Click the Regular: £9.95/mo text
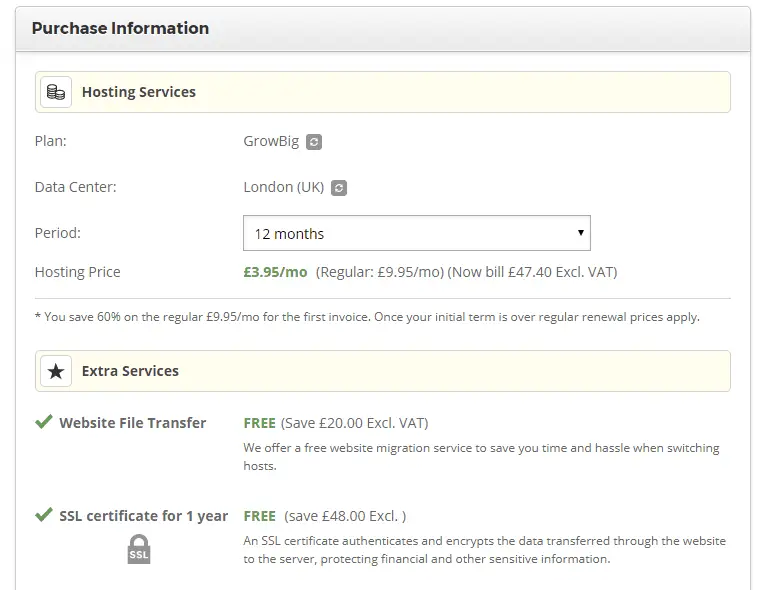Viewport: 766px width, 590px height. tap(380, 272)
